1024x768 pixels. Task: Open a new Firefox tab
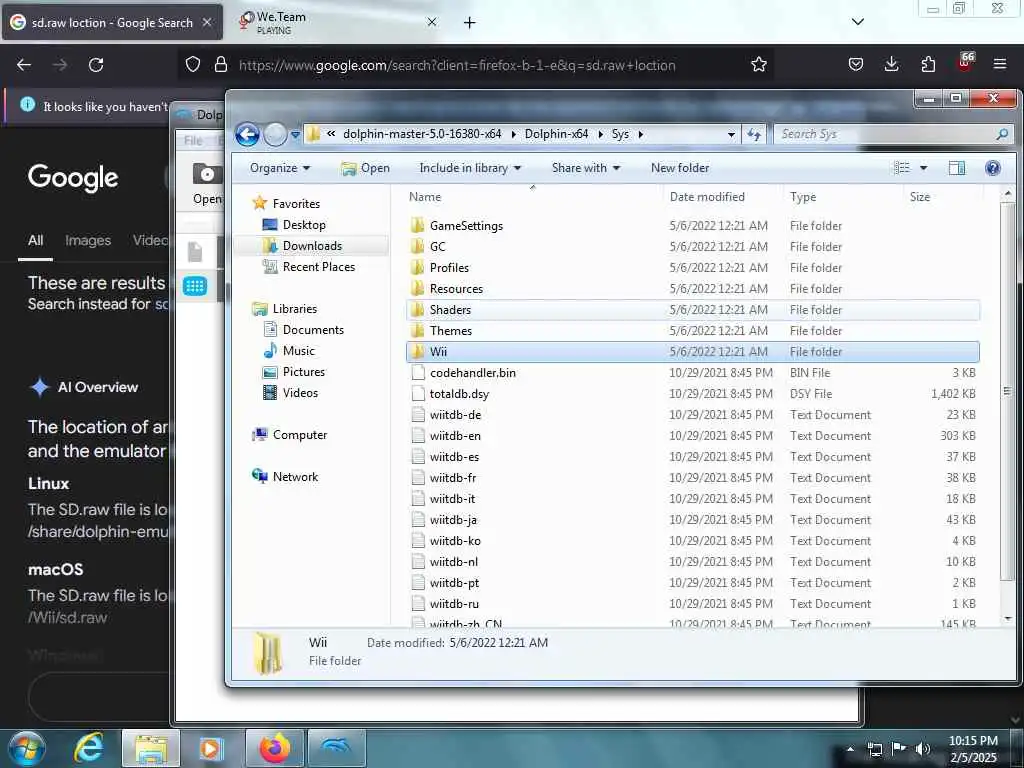470,23
